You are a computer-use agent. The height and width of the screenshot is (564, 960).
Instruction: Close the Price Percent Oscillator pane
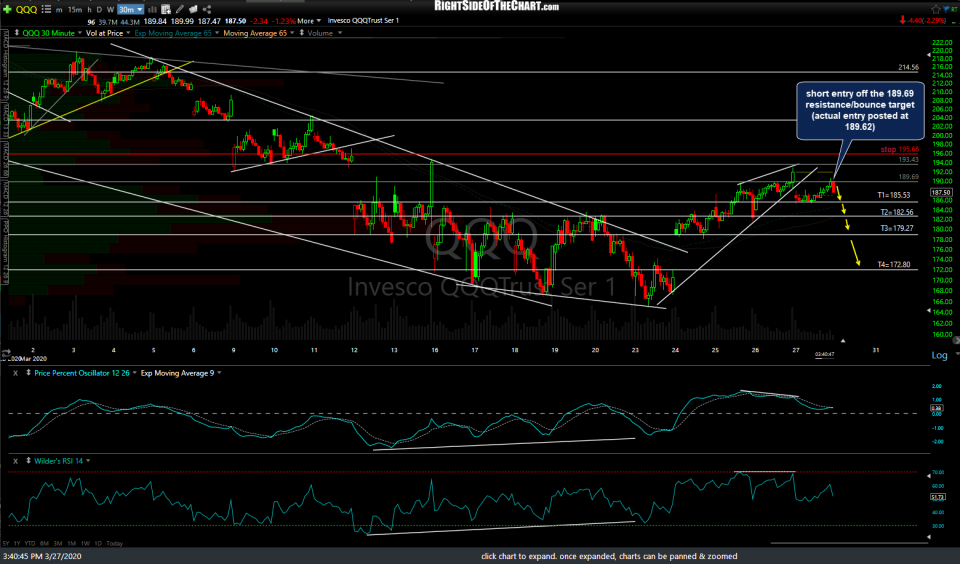pos(15,373)
